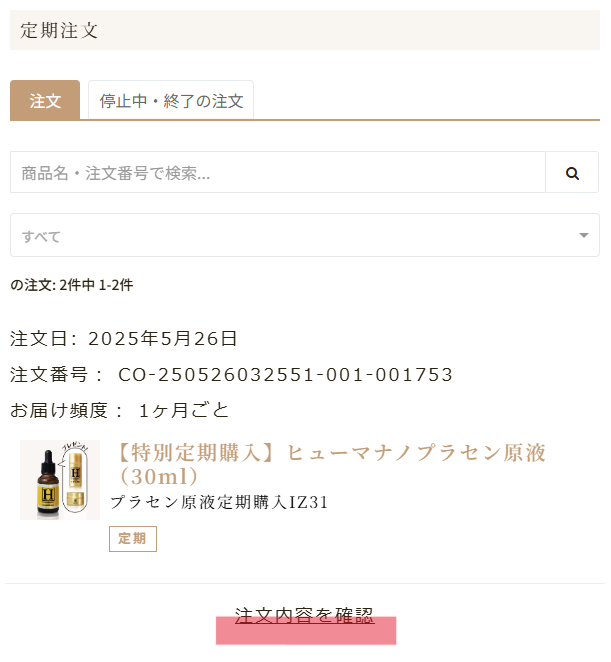The width and height of the screenshot is (611, 662).
Task: Click the プラセン原液定期購入IZ31 subtitle
Action: (219, 502)
